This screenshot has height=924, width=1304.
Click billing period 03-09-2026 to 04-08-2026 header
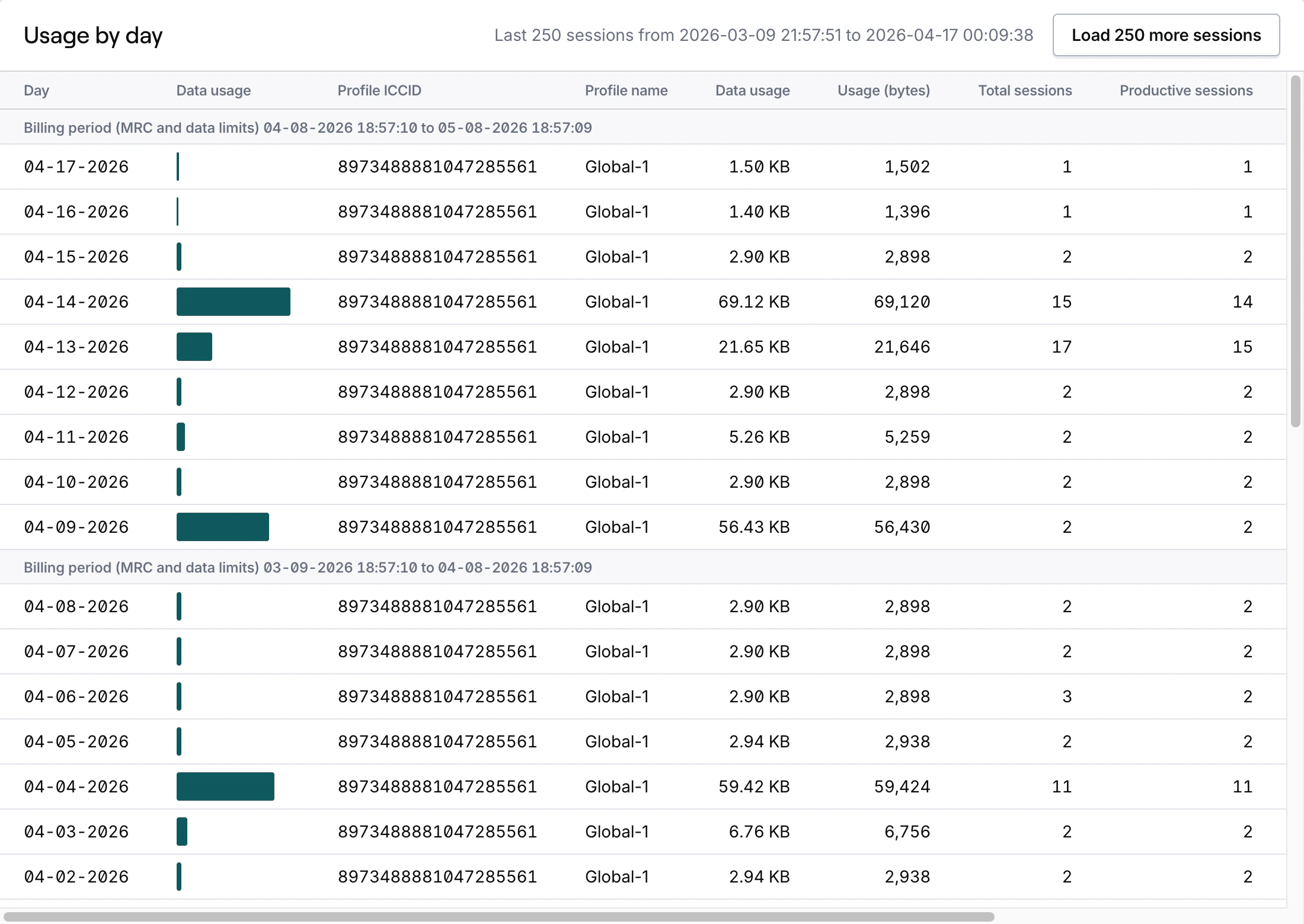pos(308,567)
